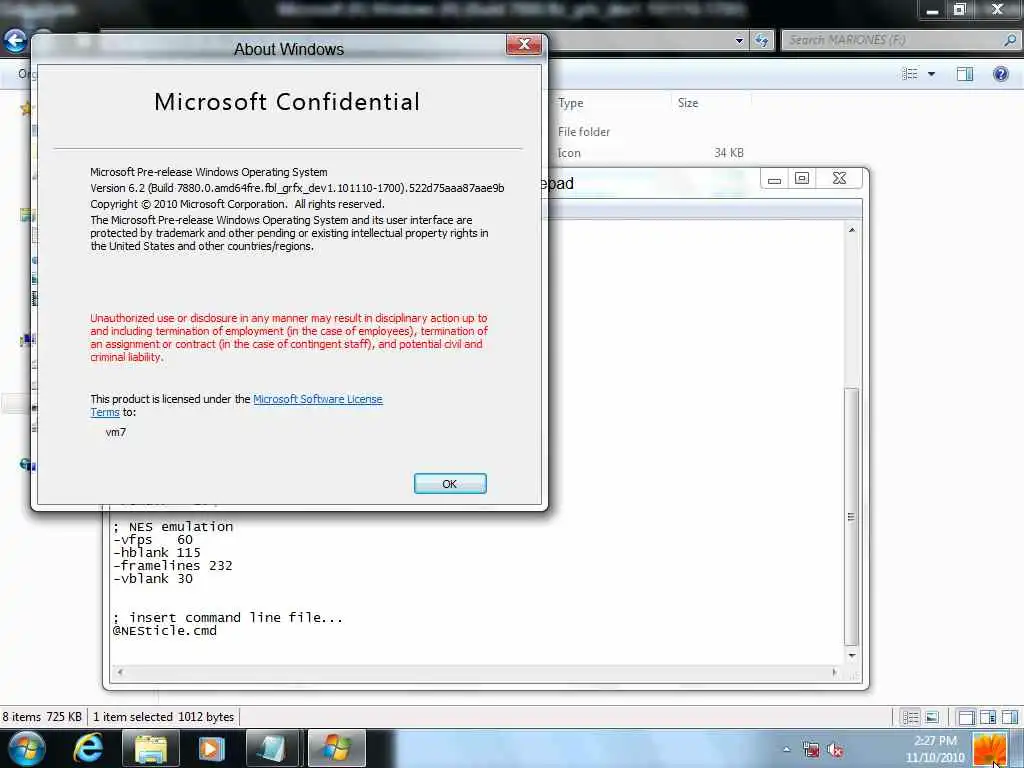Select the 'File folder' type entry

coord(584,131)
